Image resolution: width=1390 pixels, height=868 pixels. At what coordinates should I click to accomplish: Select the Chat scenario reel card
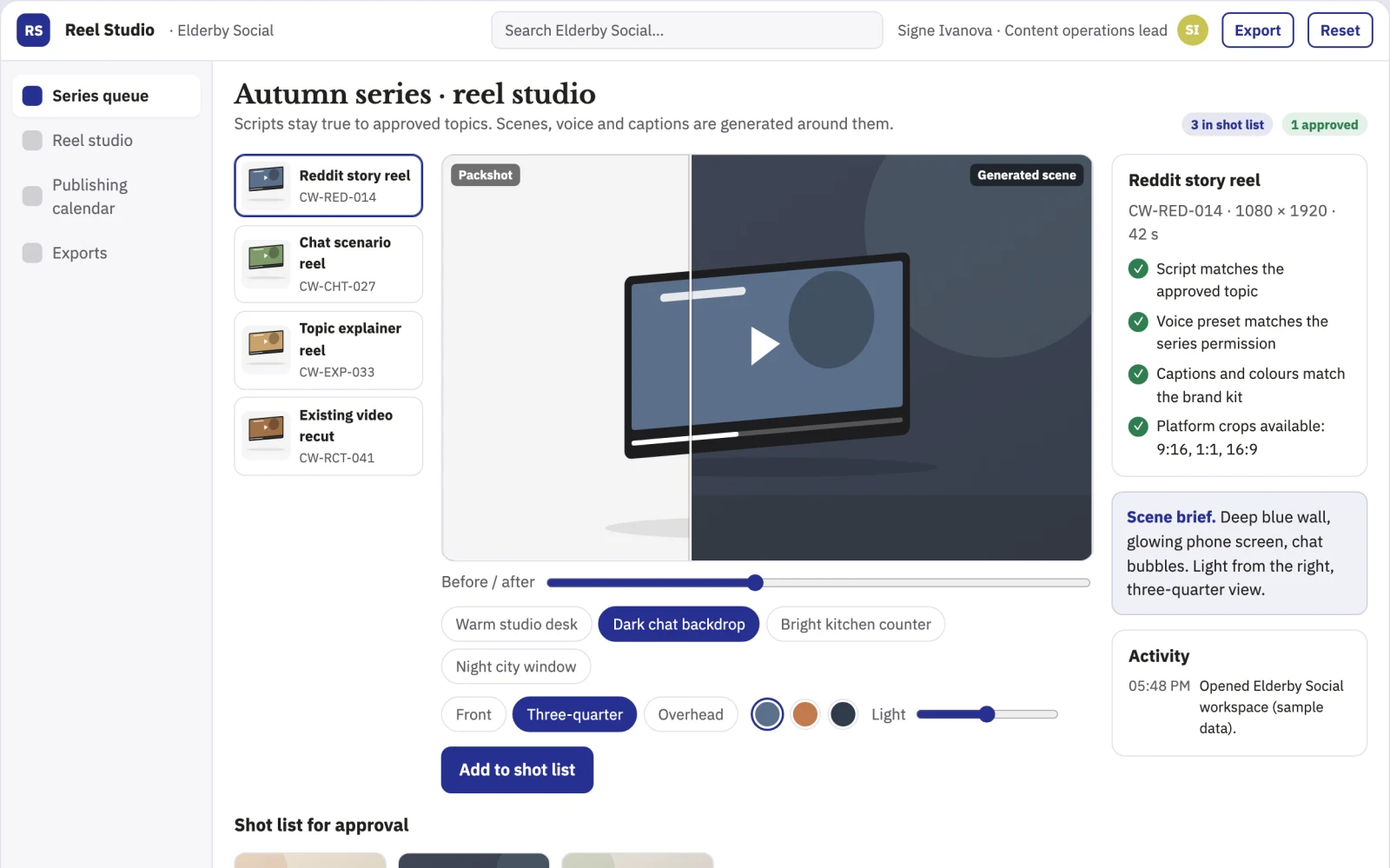(x=328, y=264)
